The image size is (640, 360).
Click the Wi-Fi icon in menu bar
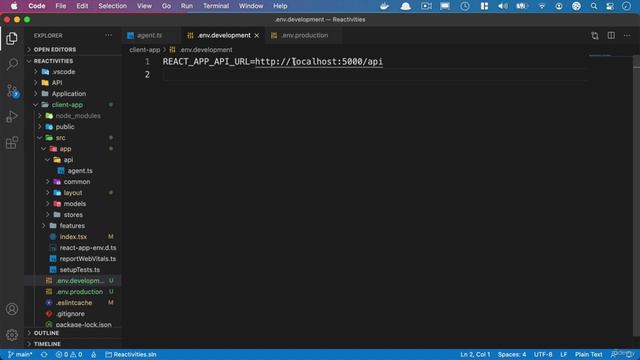(541, 6)
